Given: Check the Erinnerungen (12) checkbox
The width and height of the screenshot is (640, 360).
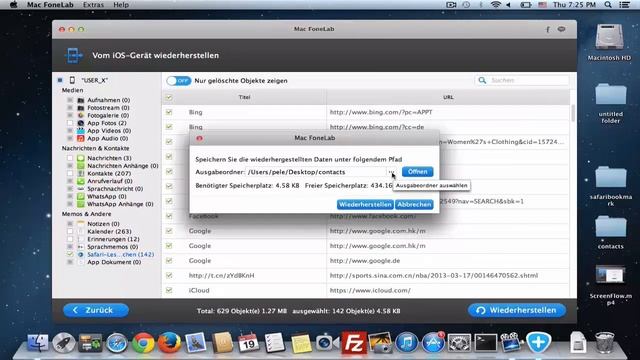Looking at the screenshot, I should (x=70, y=239).
